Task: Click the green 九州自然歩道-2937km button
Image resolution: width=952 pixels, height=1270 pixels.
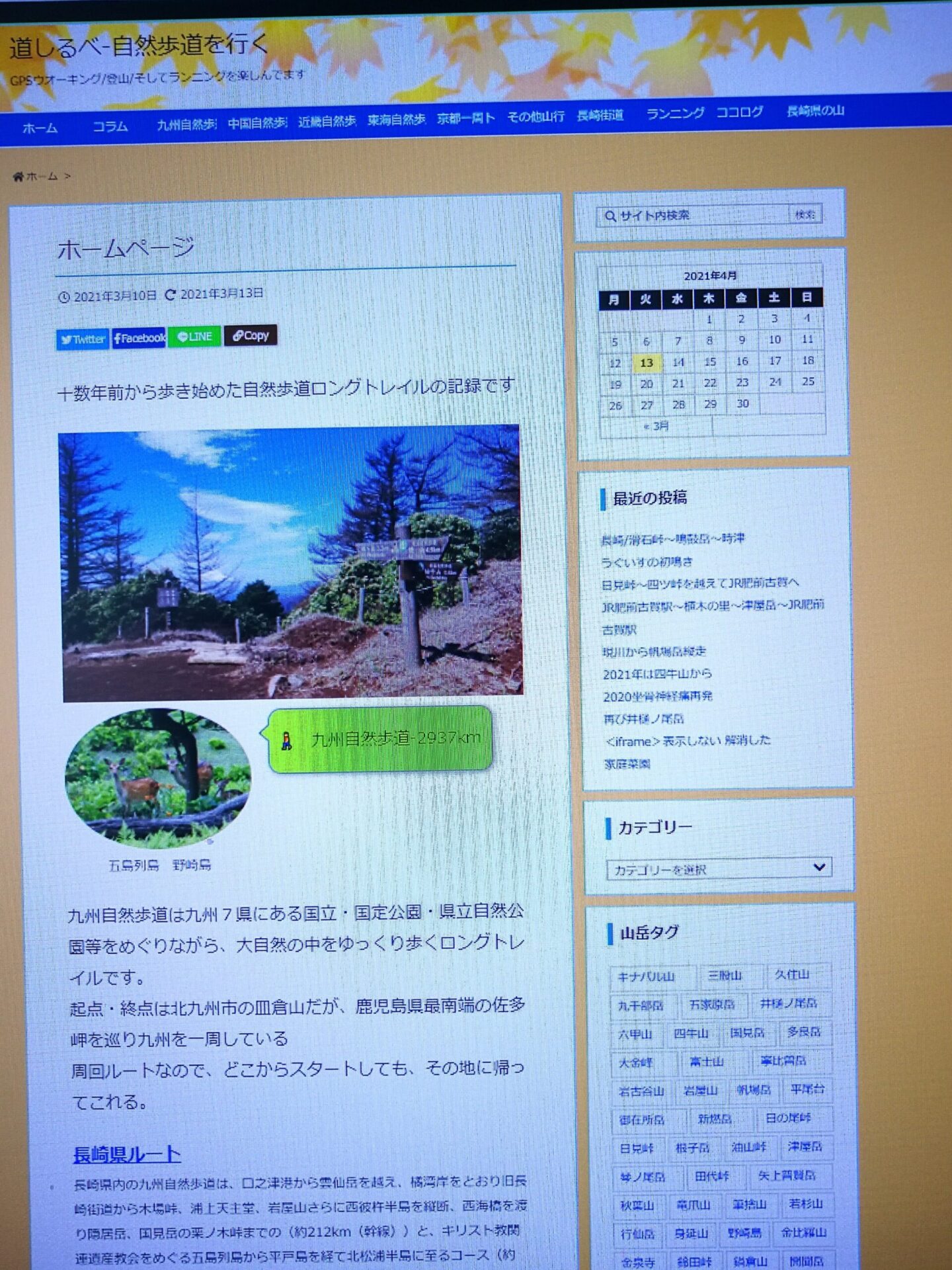Action: pyautogui.click(x=381, y=739)
